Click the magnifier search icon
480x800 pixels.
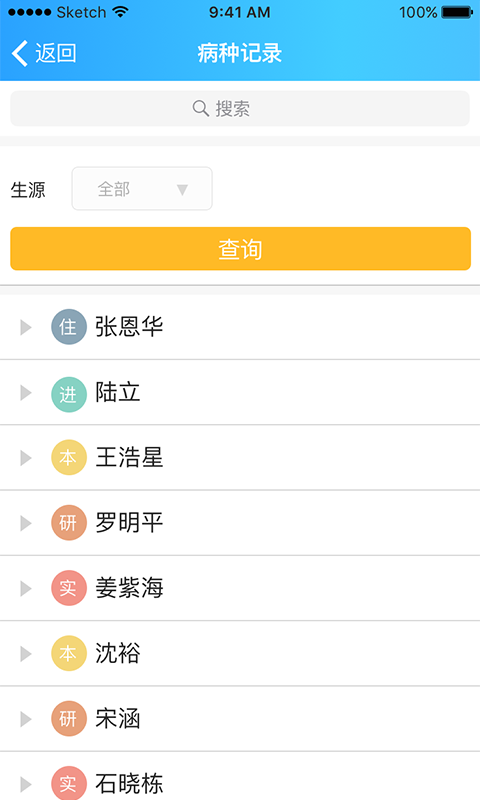tap(200, 108)
